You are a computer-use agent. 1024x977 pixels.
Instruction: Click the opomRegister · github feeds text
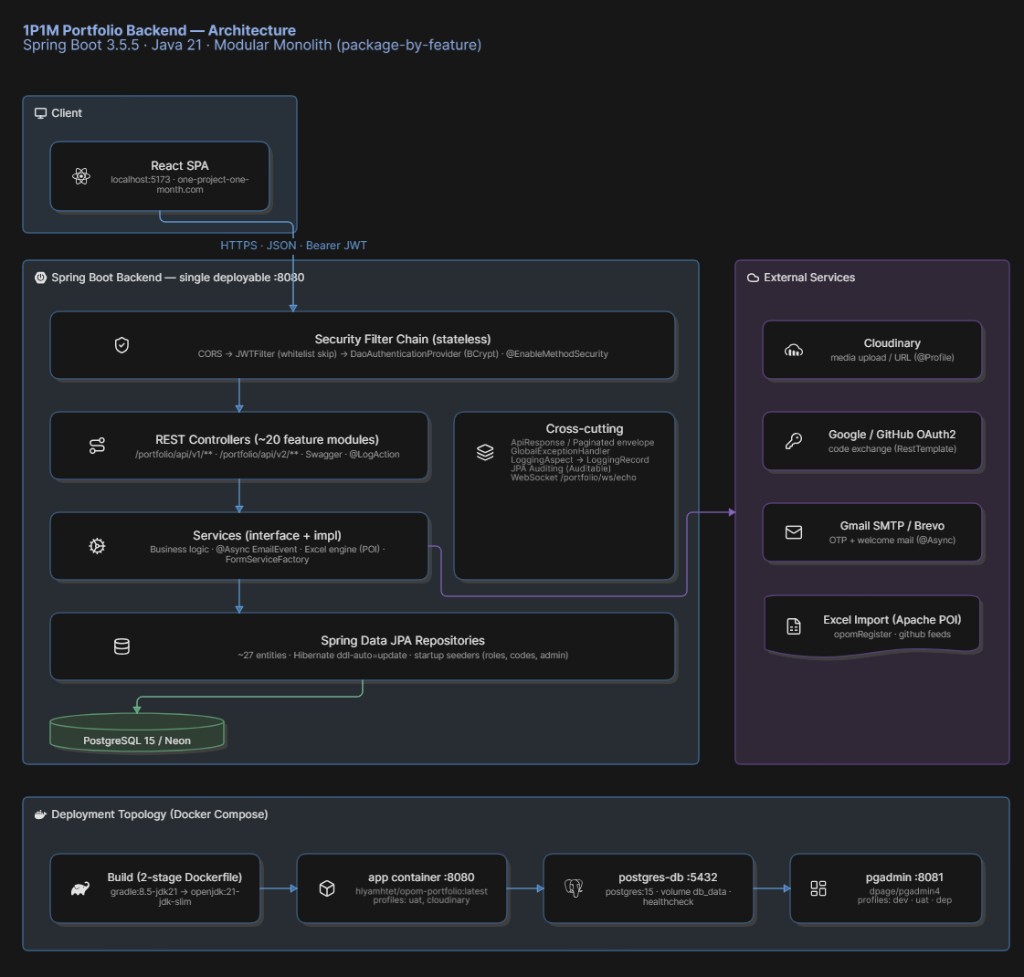pos(892,634)
